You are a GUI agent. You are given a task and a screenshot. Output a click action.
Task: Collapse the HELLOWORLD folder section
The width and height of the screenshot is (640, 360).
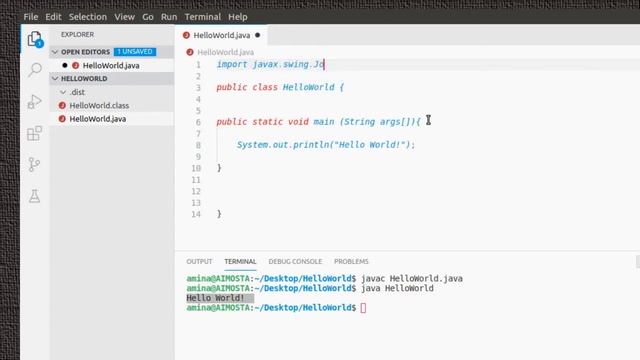pyautogui.click(x=55, y=78)
